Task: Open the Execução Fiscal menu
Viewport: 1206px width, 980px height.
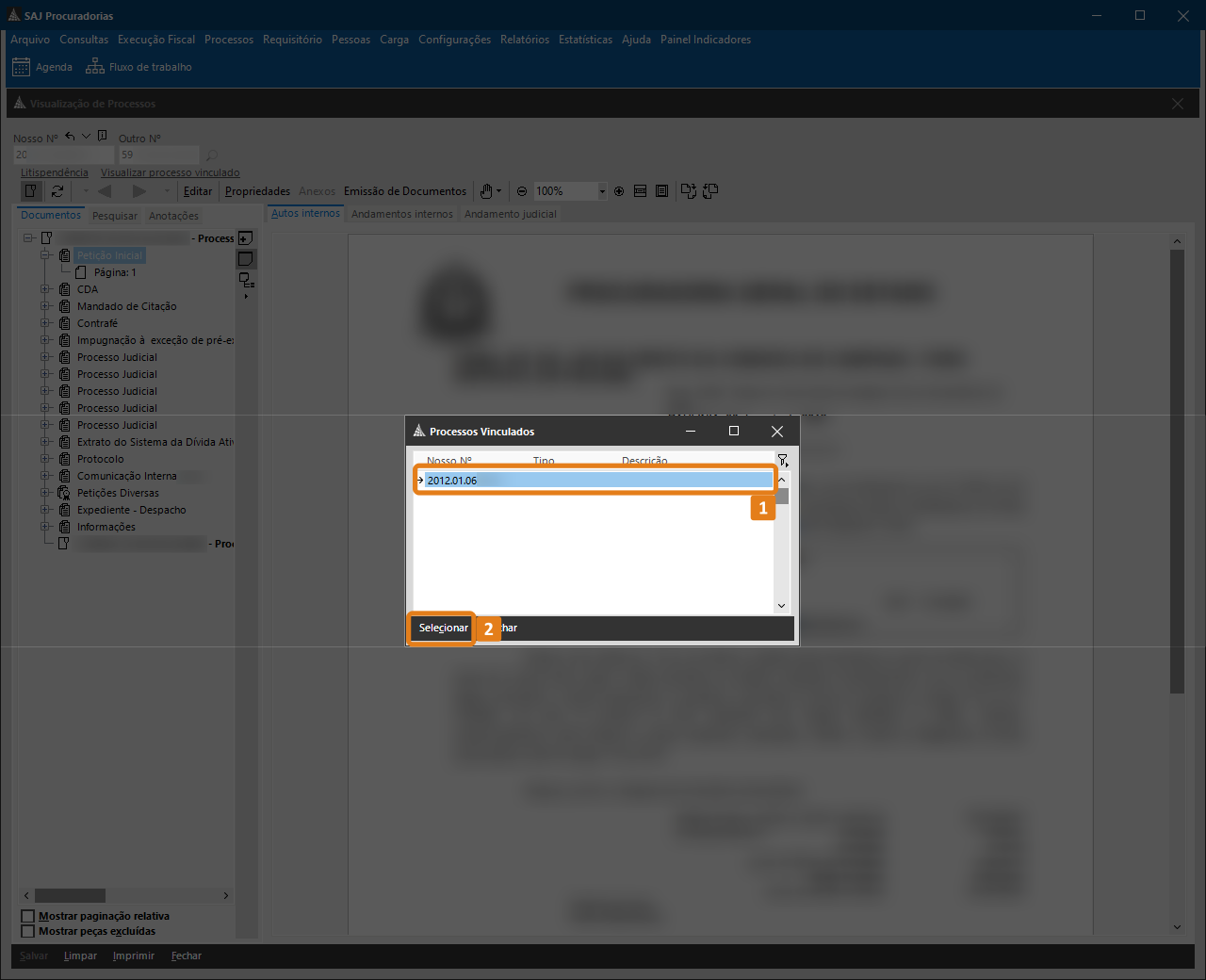Action: click(156, 40)
